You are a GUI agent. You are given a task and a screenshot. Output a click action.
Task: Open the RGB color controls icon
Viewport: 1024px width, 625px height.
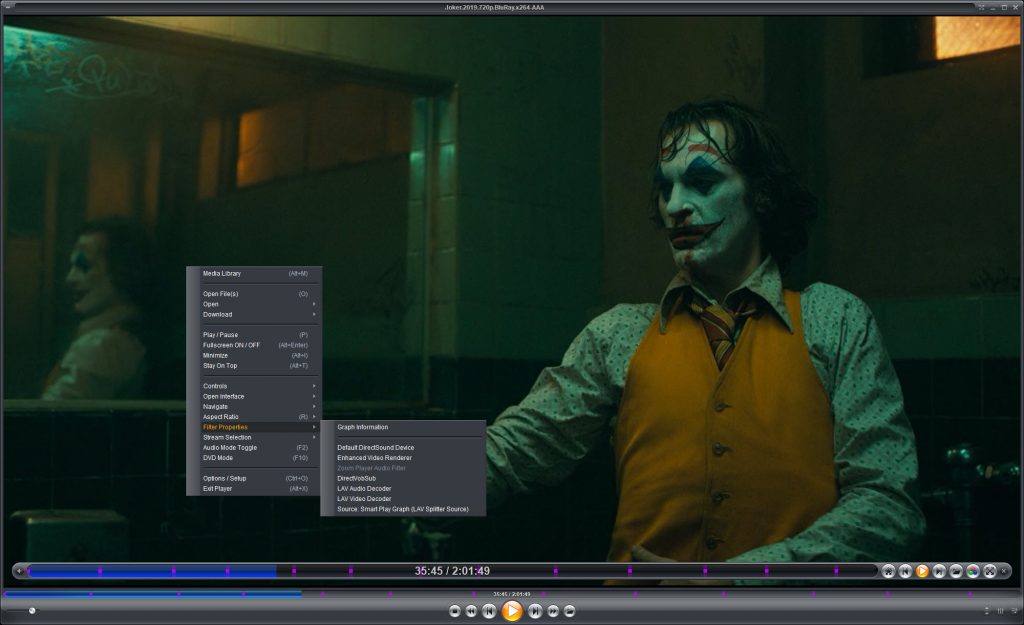click(973, 571)
